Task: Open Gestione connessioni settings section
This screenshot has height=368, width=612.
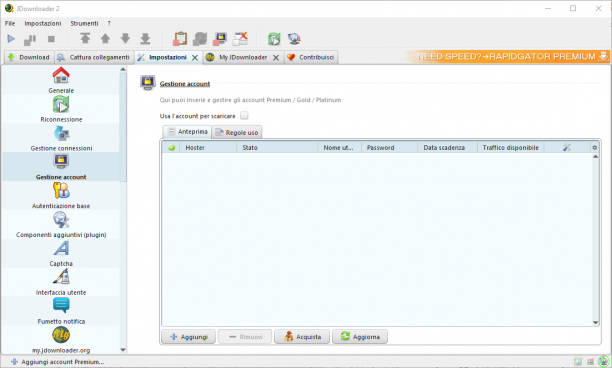Action: click(x=61, y=138)
